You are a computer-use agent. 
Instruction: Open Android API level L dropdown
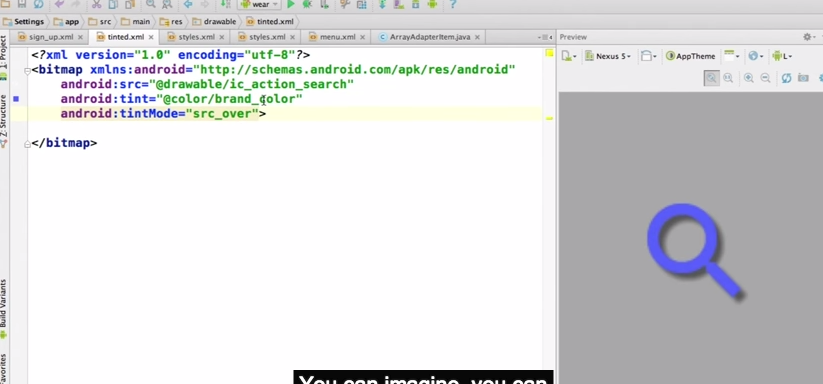(x=782, y=56)
